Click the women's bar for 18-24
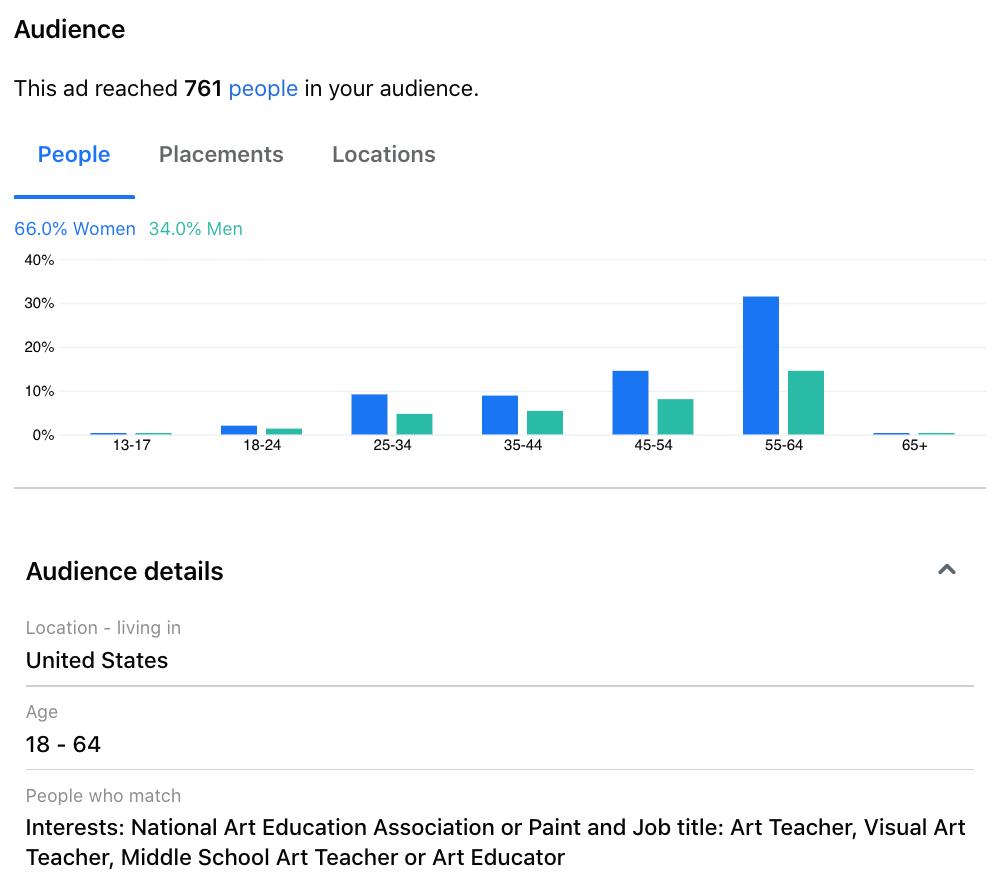 [239, 430]
